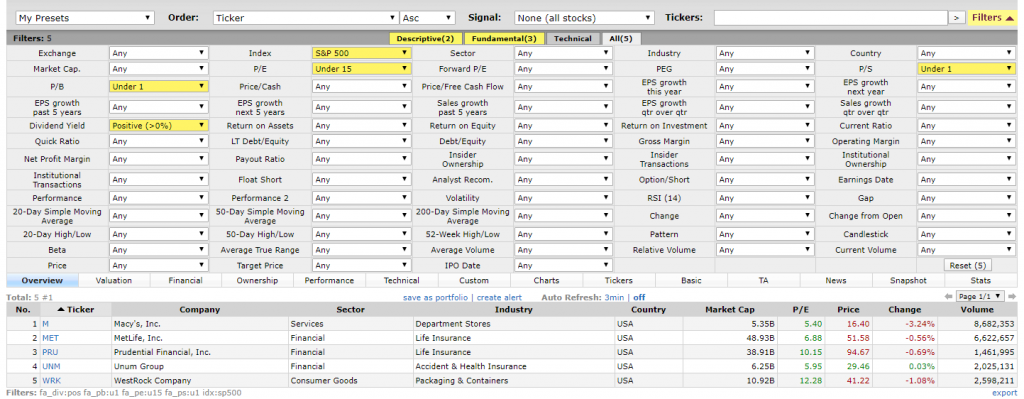
Task: Switch to the Snapshot view tab
Action: point(908,281)
